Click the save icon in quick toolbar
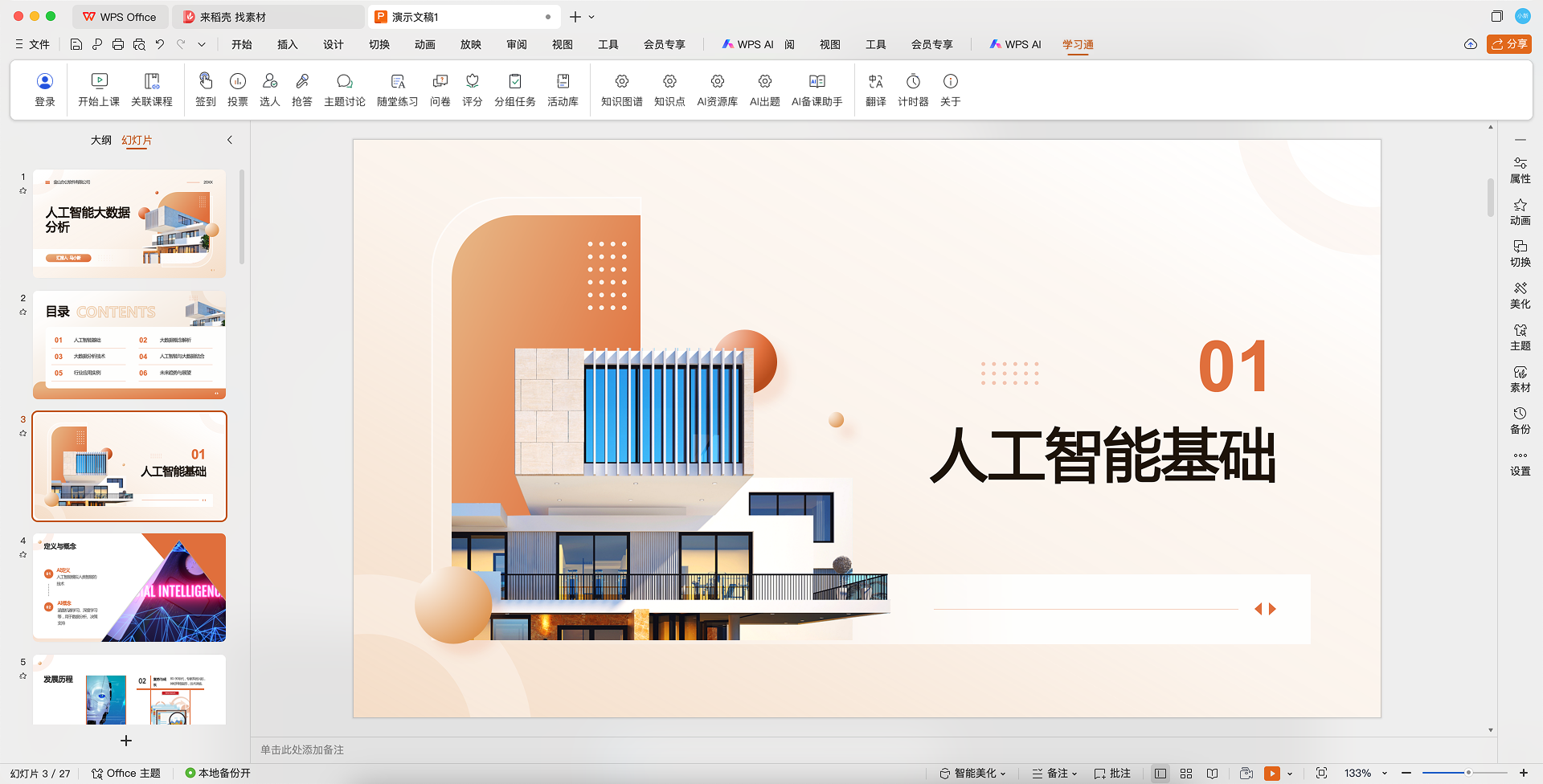This screenshot has width=1543, height=784. click(x=76, y=44)
